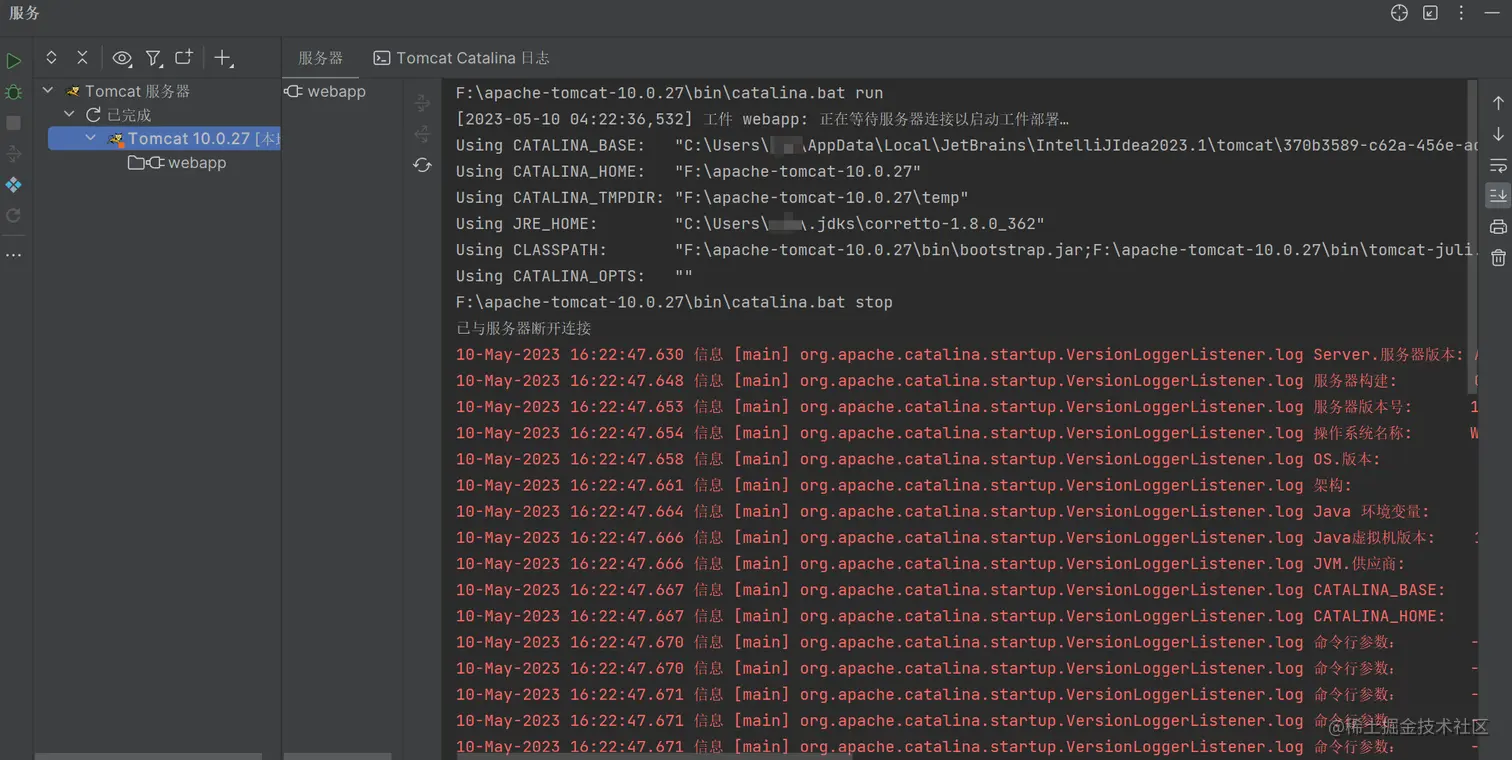Open the three-dot options menu in header
The width and height of the screenshot is (1512, 760).
[x=1461, y=13]
